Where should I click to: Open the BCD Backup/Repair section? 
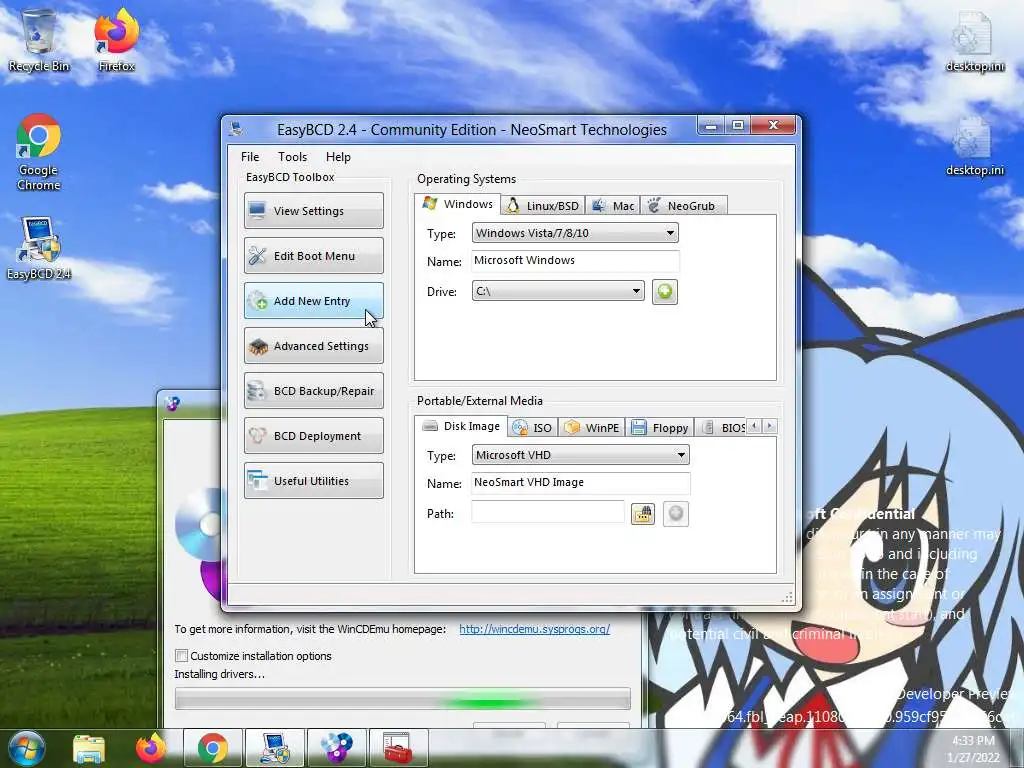[313, 391]
